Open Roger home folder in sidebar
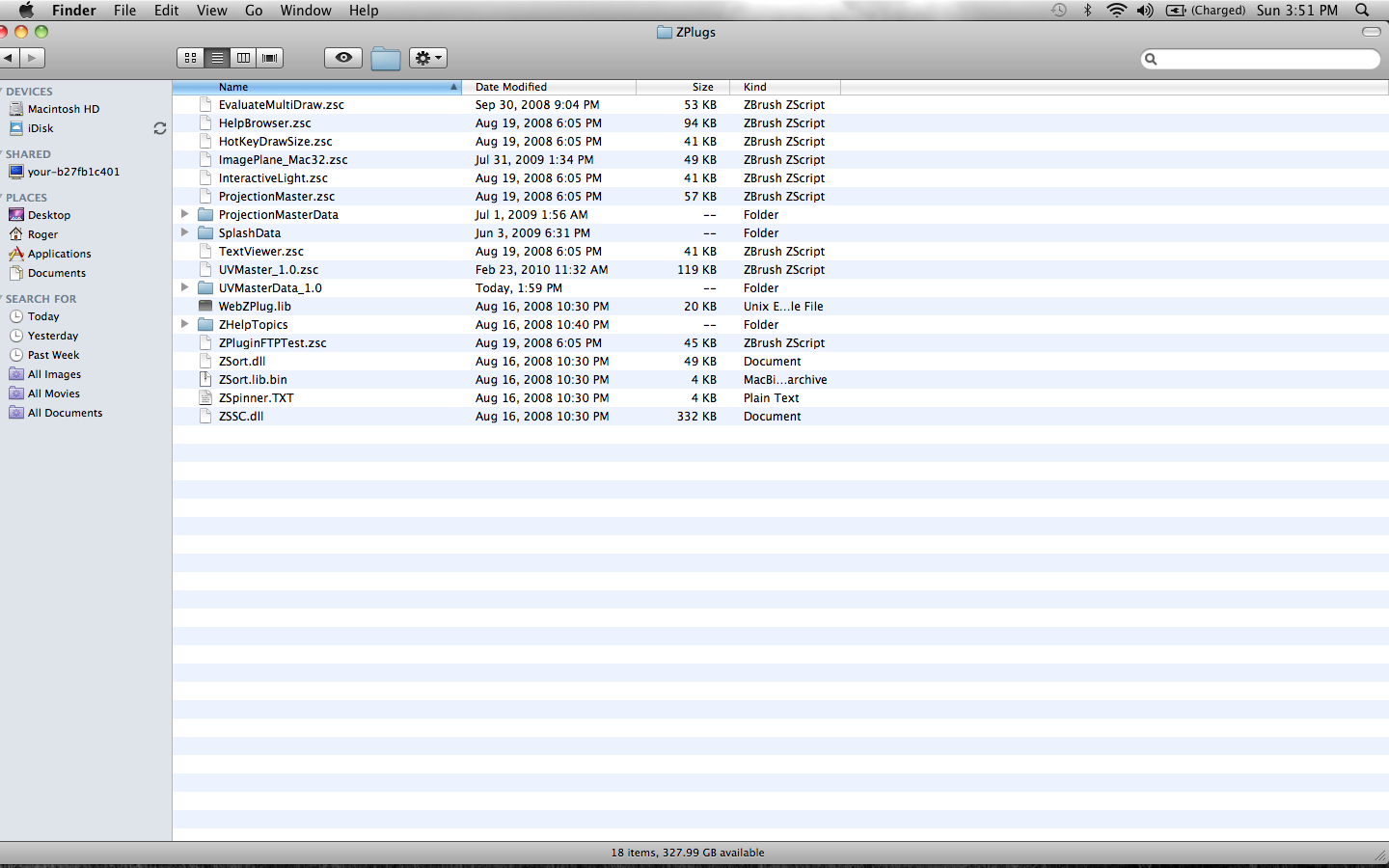Image resolution: width=1389 pixels, height=868 pixels. pyautogui.click(x=42, y=234)
